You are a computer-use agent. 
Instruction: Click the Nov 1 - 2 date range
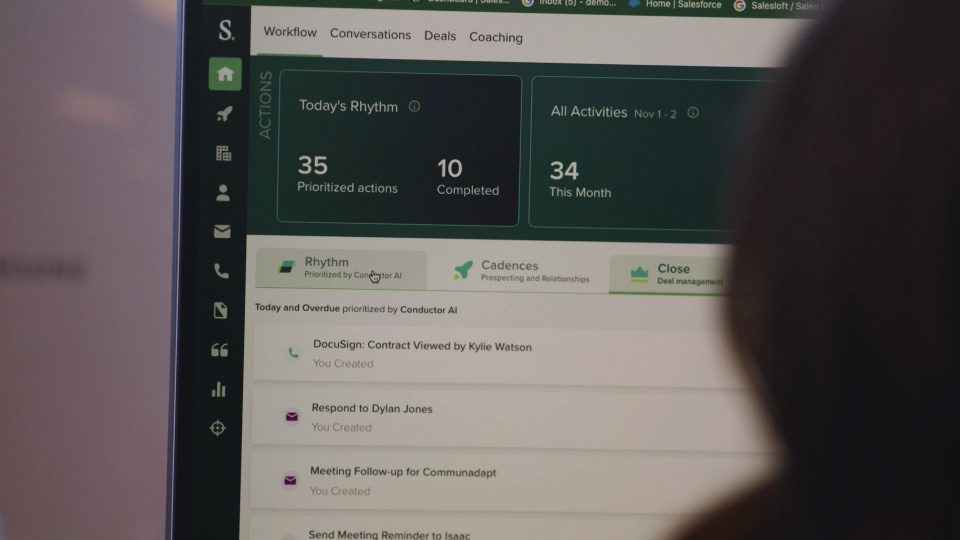pyautogui.click(x=655, y=114)
